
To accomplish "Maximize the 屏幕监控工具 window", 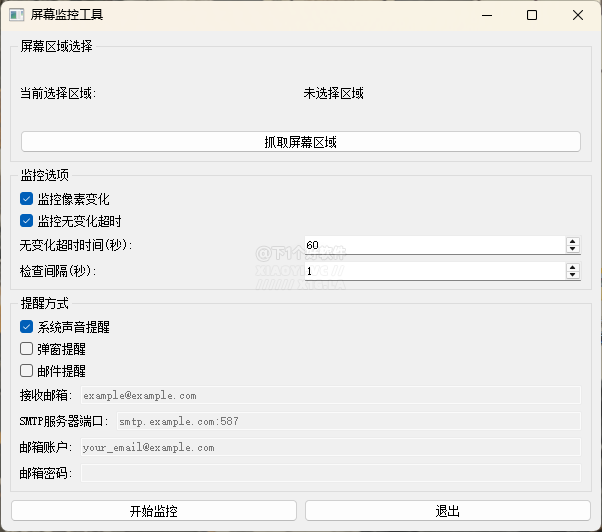I will pyautogui.click(x=532, y=15).
